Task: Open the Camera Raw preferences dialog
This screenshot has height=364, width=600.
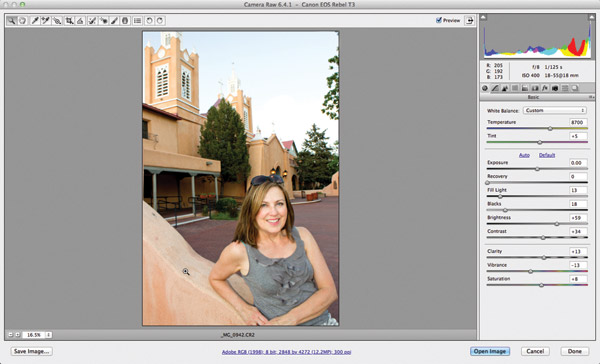Action: click(x=137, y=21)
